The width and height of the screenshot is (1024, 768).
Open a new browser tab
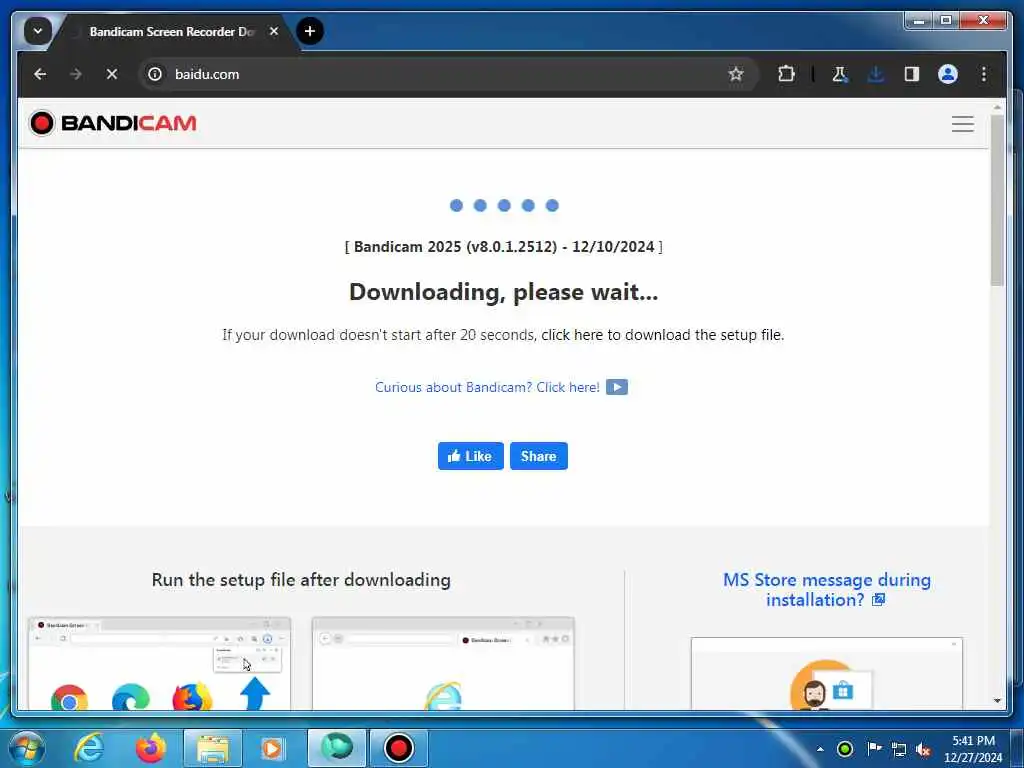coord(310,31)
